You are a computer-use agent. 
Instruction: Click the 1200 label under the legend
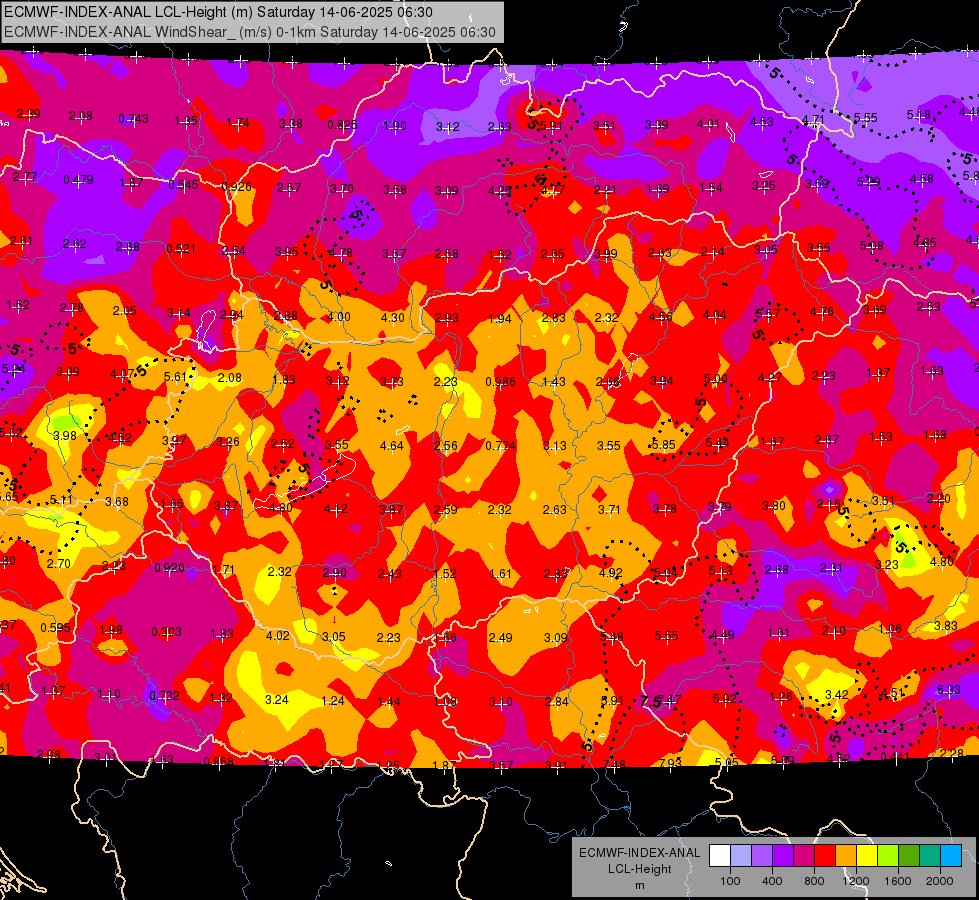pos(856,881)
